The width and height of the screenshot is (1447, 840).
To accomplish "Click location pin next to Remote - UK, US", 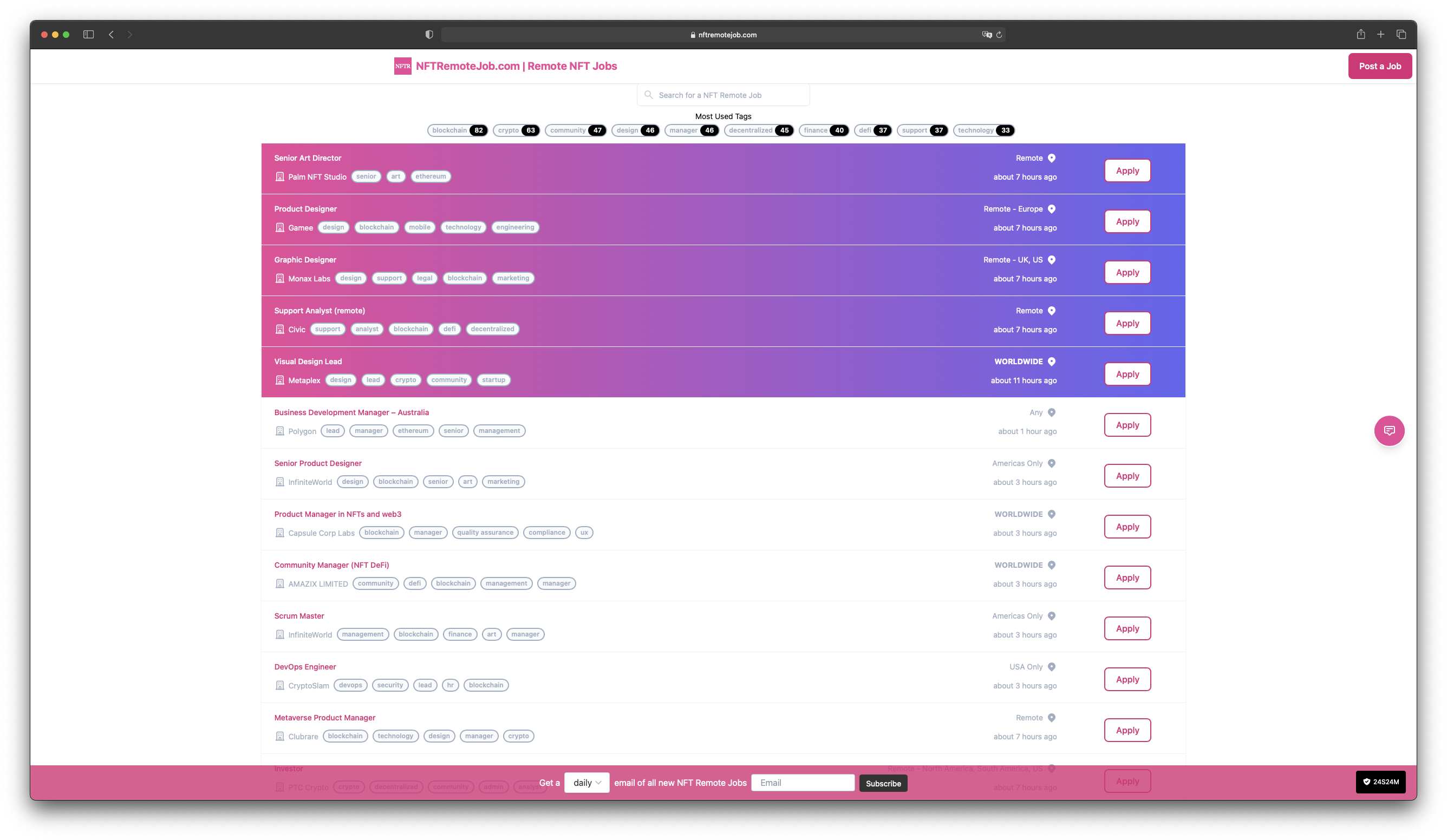I will point(1051,259).
